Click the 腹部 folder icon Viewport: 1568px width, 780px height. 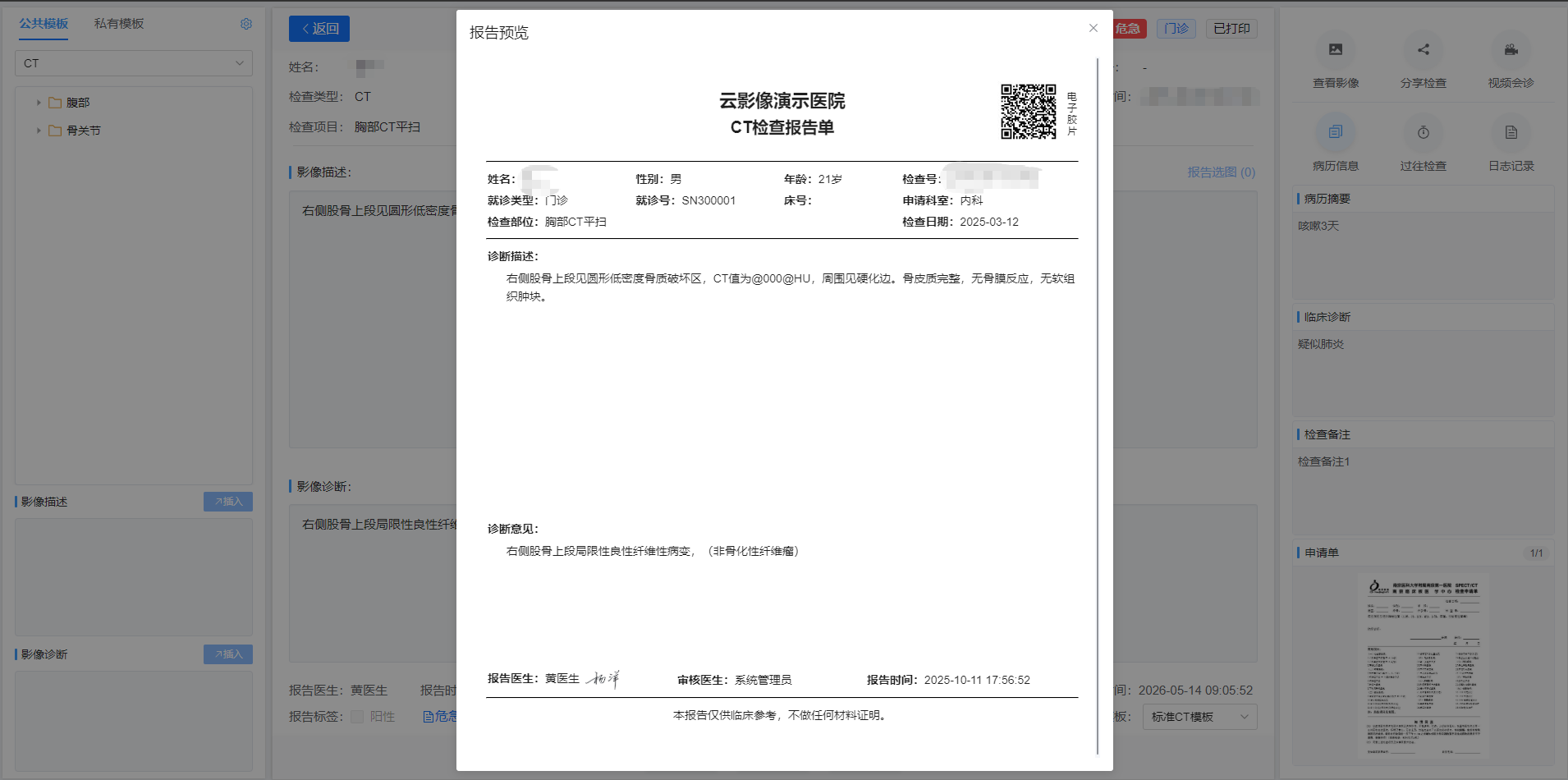(55, 103)
